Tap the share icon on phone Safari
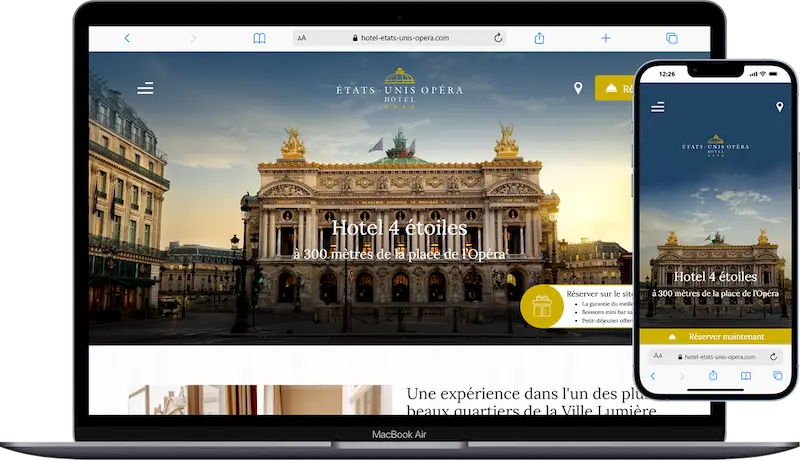The image size is (800, 460). [713, 375]
